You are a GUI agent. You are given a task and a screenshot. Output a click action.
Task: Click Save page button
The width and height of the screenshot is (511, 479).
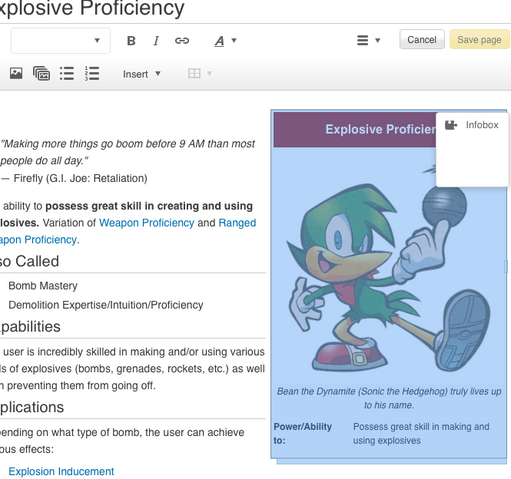pos(479,39)
